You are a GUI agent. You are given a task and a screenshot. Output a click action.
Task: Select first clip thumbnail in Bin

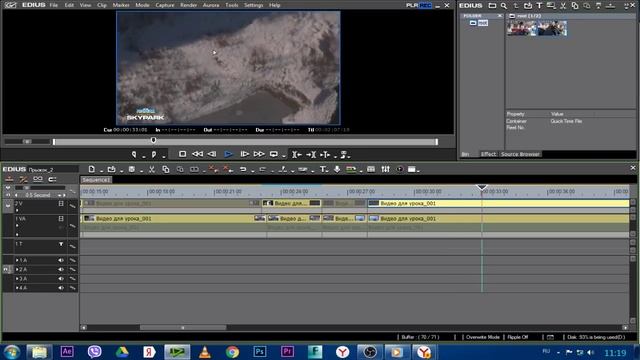click(522, 28)
